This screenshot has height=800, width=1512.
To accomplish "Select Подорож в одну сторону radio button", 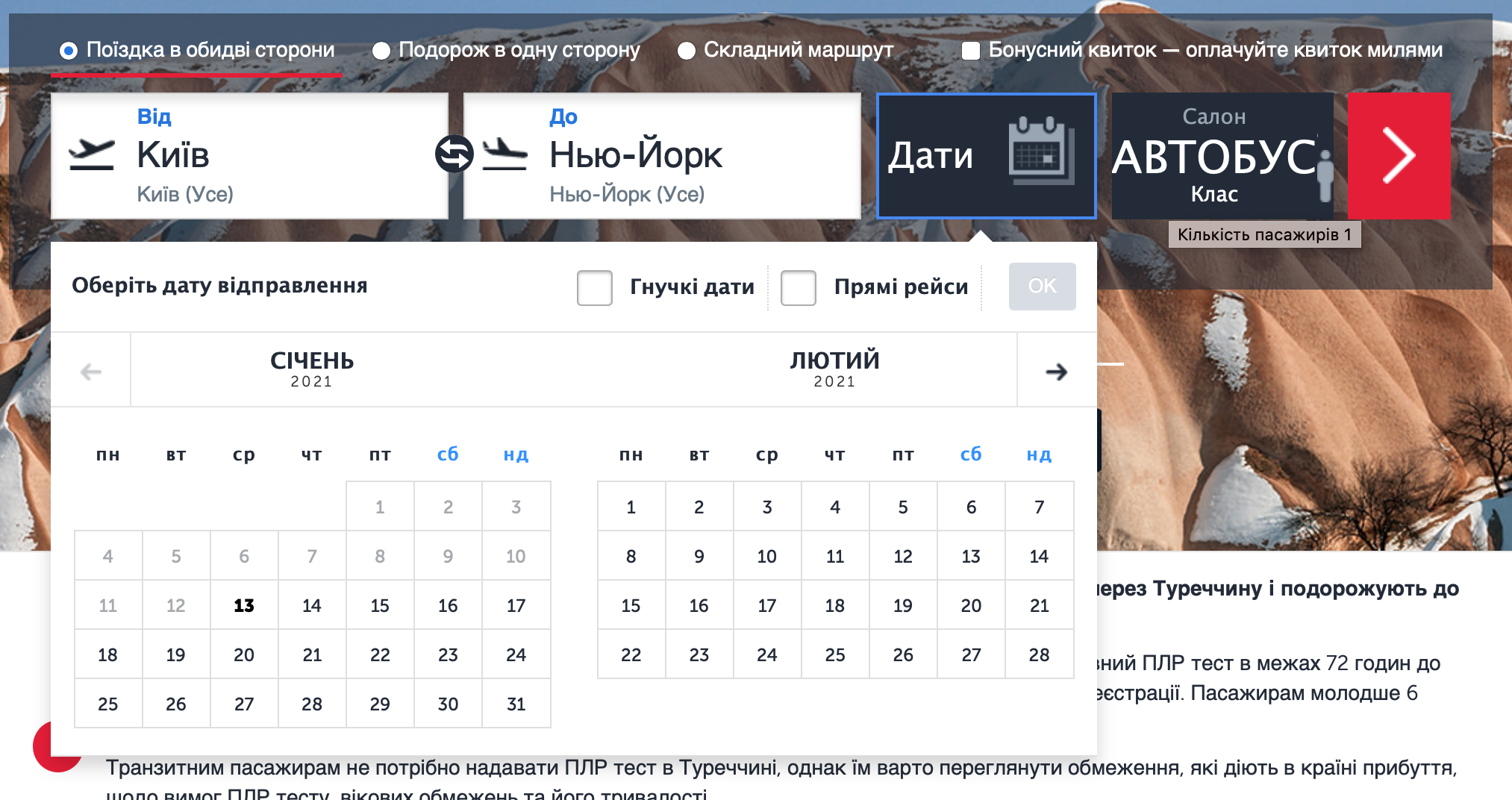I will coord(381,51).
